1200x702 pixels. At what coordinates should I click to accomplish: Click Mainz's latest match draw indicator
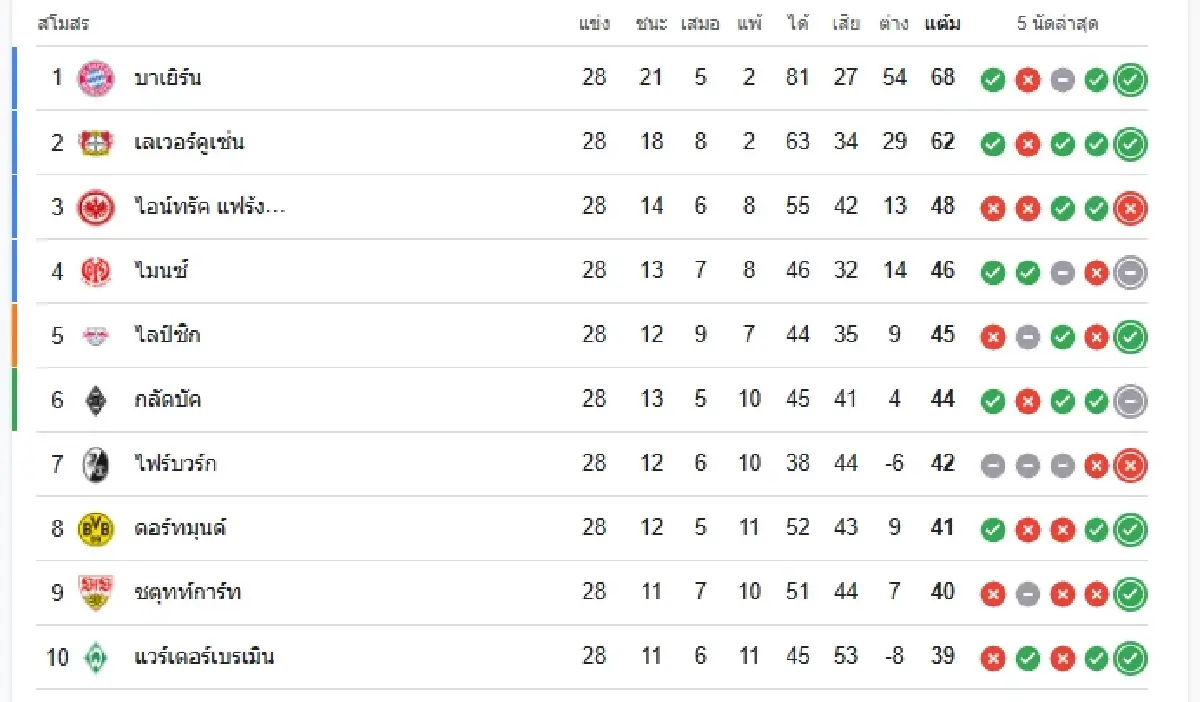(1131, 273)
